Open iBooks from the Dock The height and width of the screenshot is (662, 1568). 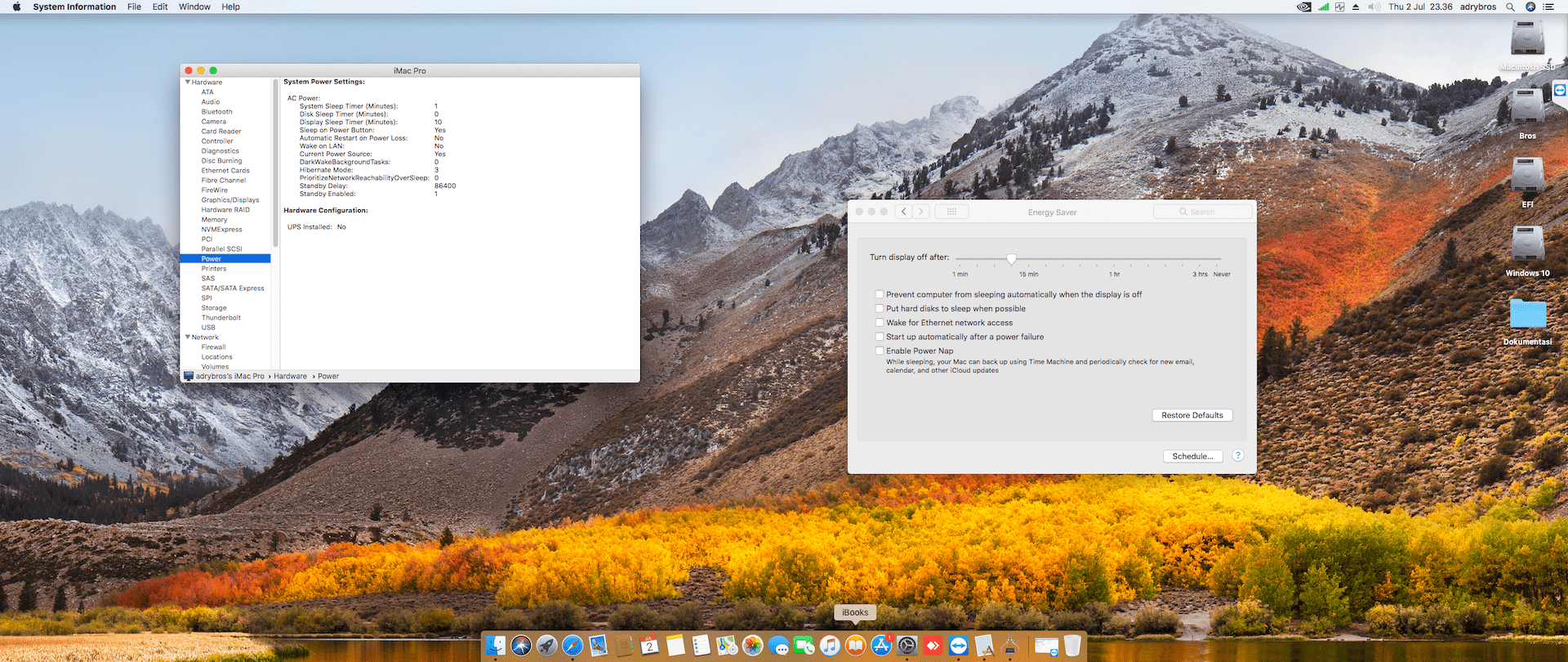pyautogui.click(x=855, y=646)
